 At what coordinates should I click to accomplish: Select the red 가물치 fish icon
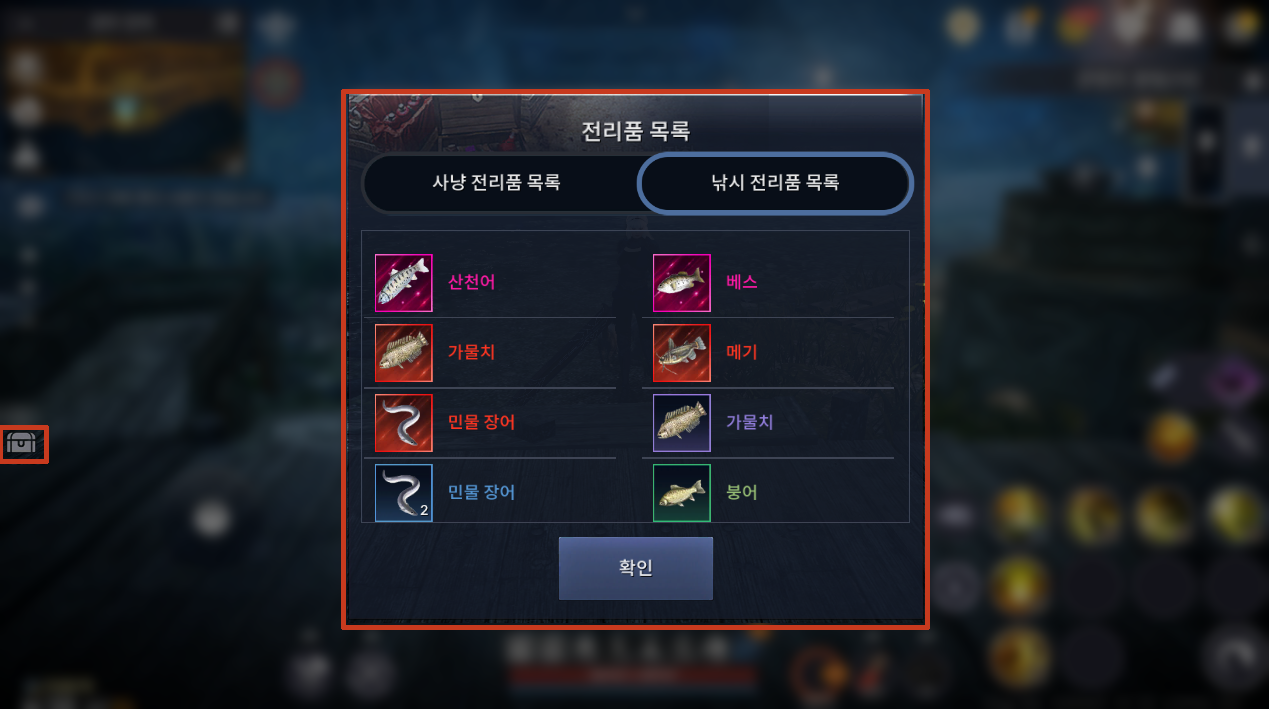coord(404,353)
